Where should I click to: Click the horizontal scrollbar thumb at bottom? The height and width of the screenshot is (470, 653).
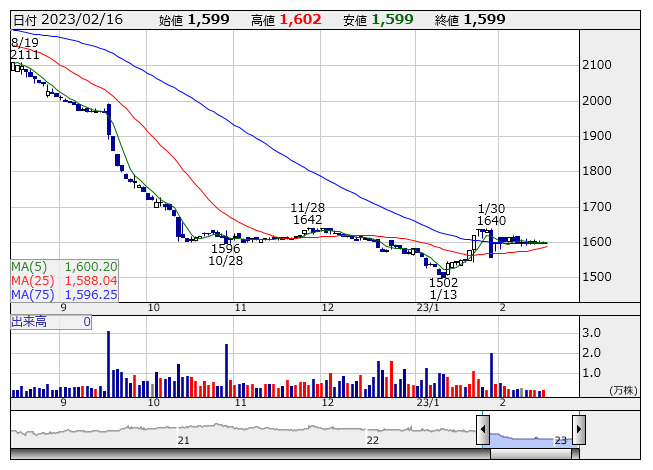tap(530, 454)
